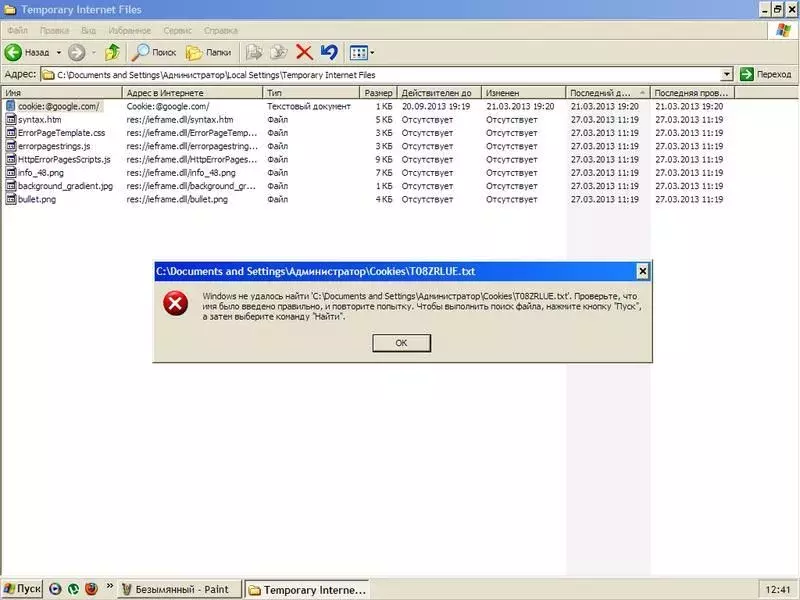Open the Избранное menu
800x600 pixels.
pyautogui.click(x=130, y=31)
